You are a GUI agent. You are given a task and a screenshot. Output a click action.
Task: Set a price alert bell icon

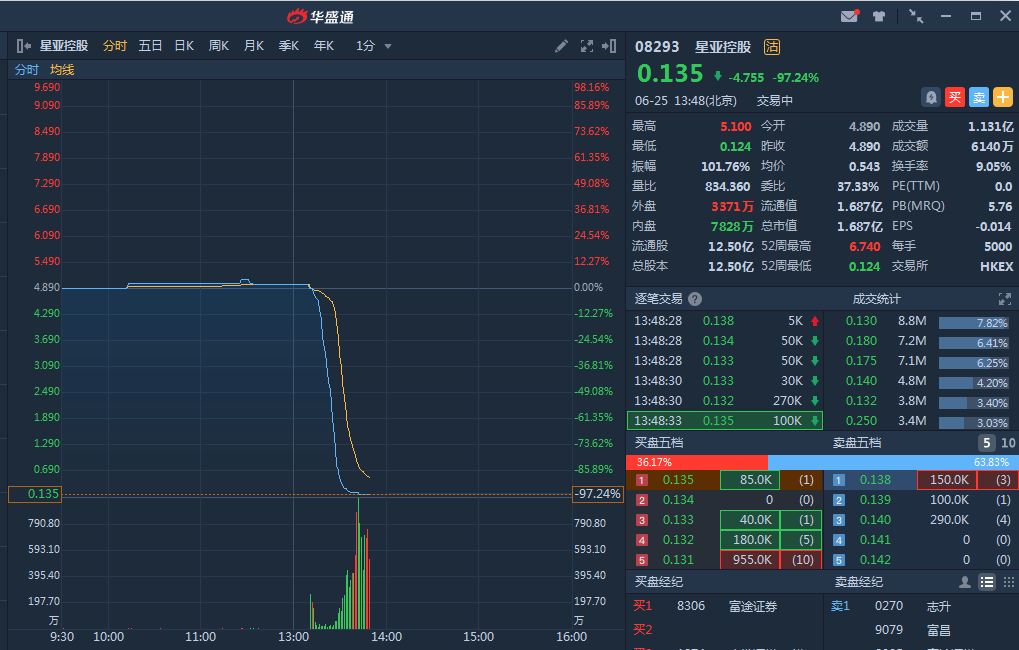pyautogui.click(x=931, y=98)
